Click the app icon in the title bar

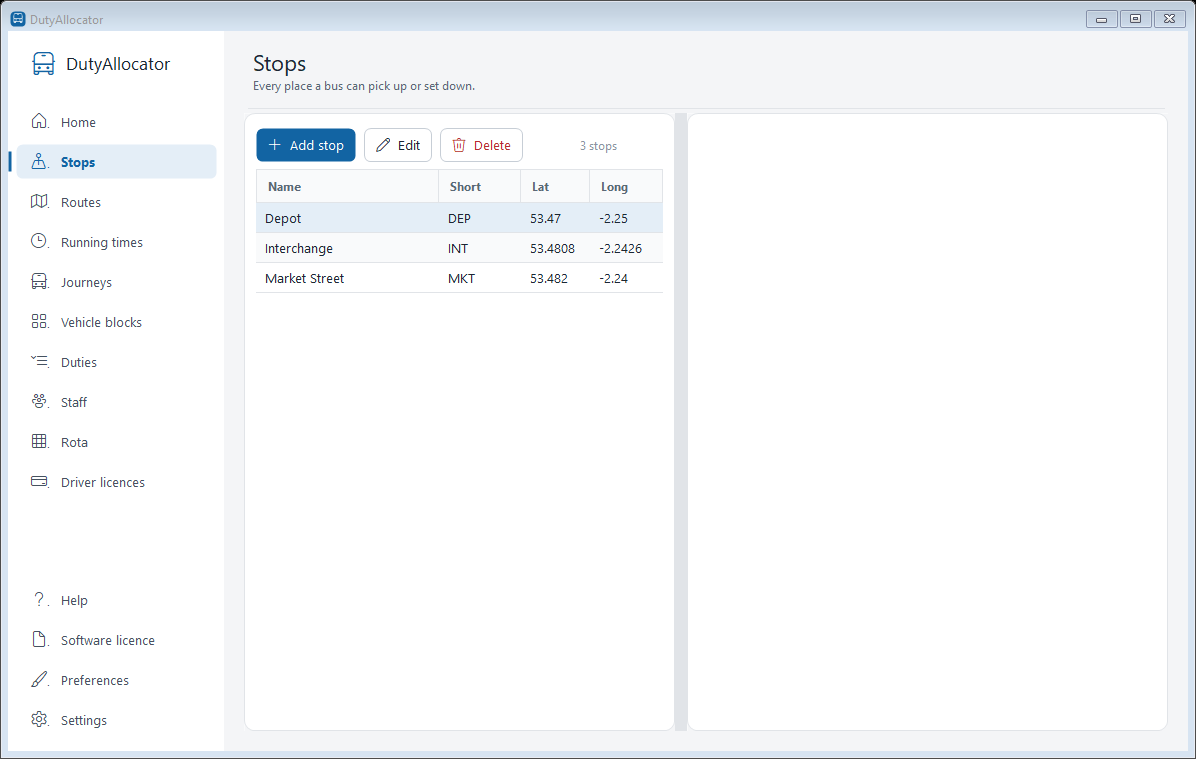(18, 19)
